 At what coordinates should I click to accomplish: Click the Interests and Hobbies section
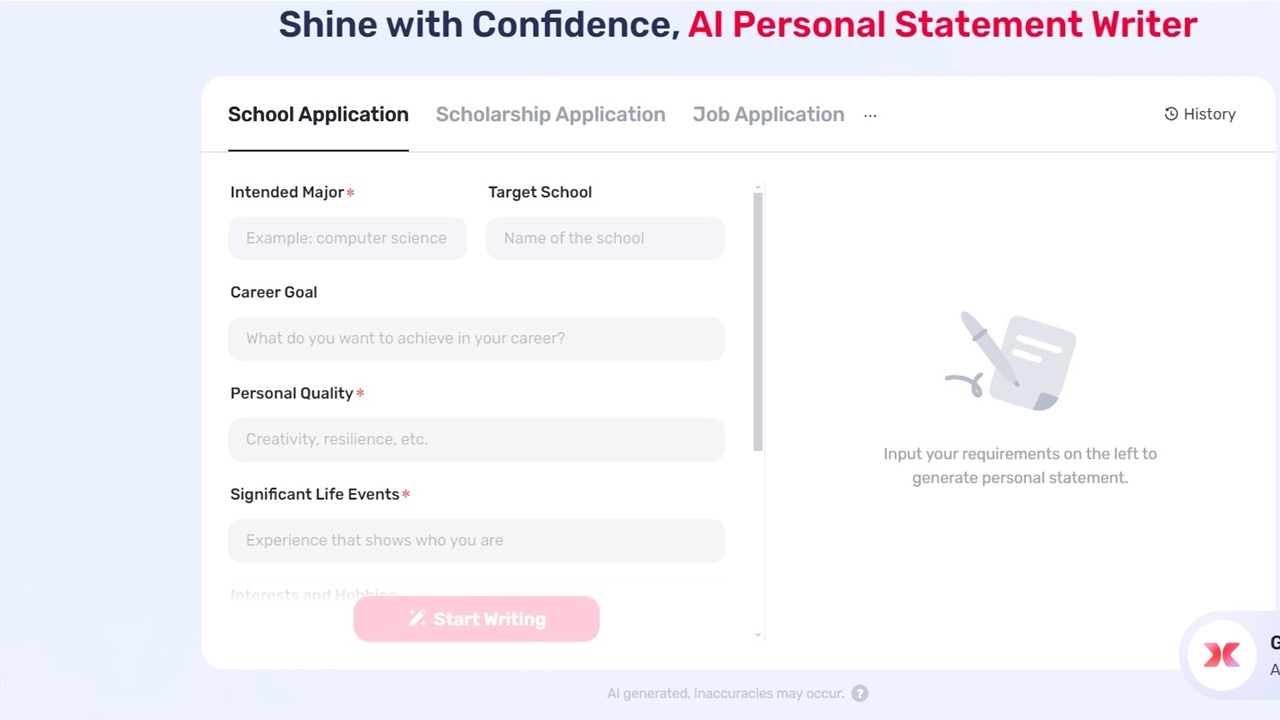pyautogui.click(x=312, y=594)
